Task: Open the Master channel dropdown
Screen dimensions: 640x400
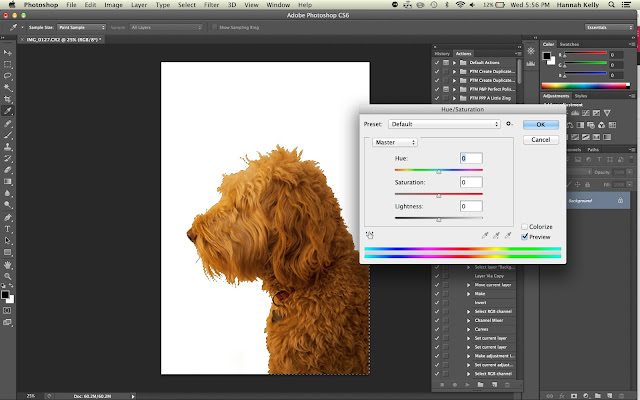Action: tap(394, 142)
